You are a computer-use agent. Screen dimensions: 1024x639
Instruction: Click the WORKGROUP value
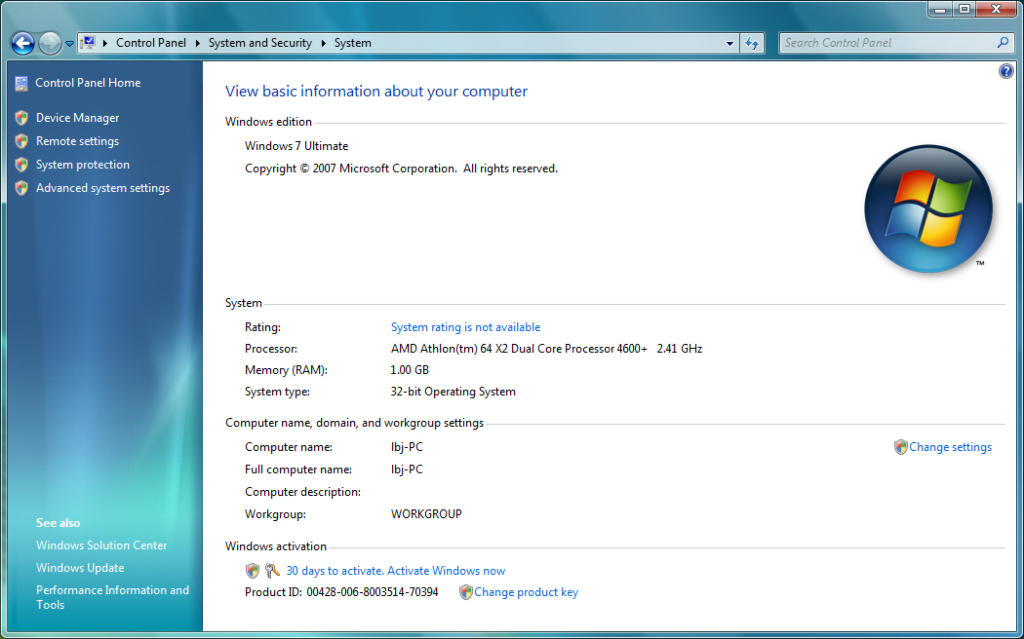pyautogui.click(x=426, y=514)
